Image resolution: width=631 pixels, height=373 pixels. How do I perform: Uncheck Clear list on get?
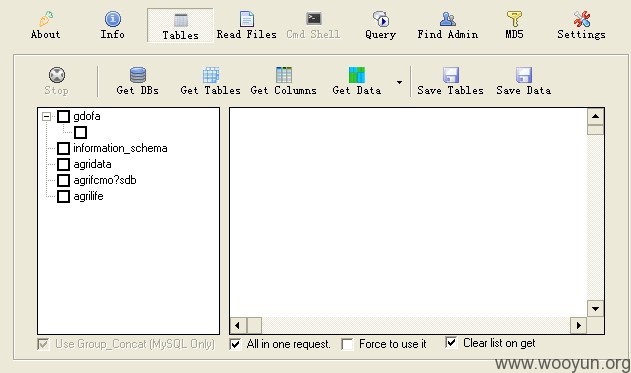[x=452, y=343]
